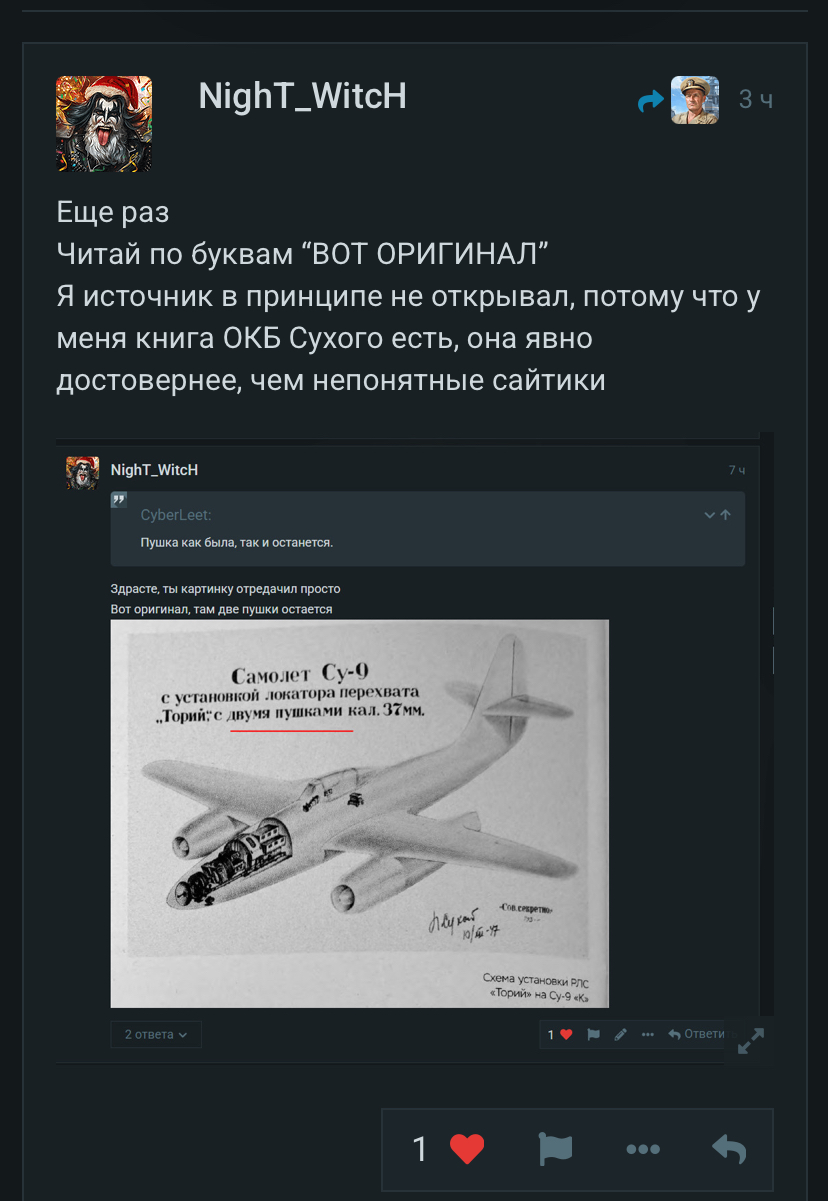Jump to quoted post via up arrow
Viewport: 828px width, 1201px height.
pyautogui.click(x=725, y=515)
